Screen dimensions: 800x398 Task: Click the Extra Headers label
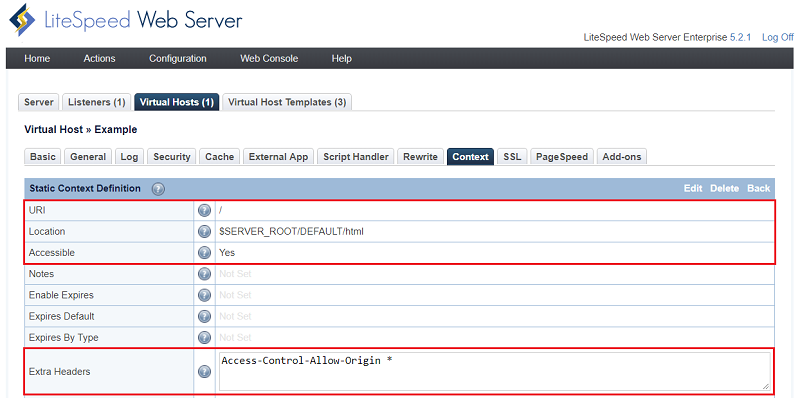60,371
